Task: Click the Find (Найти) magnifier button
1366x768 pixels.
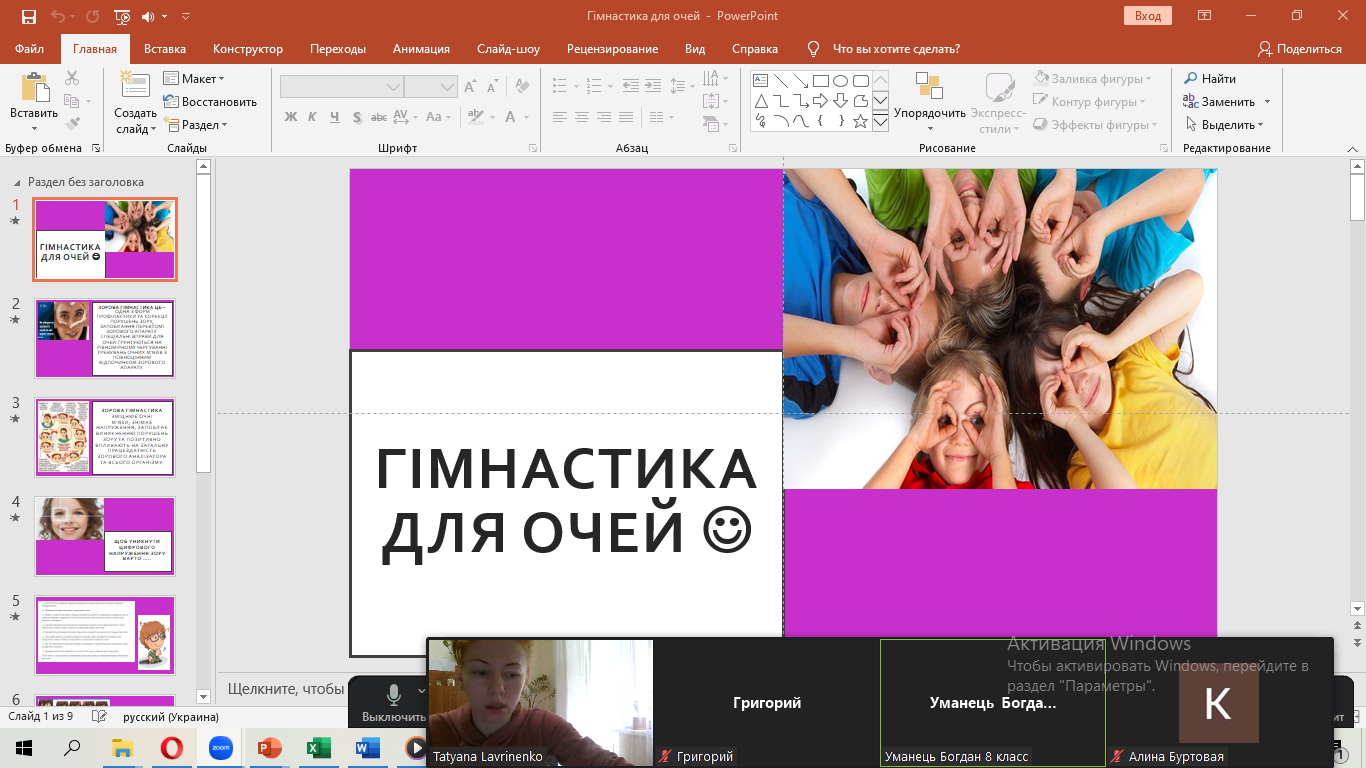Action: (x=1210, y=79)
